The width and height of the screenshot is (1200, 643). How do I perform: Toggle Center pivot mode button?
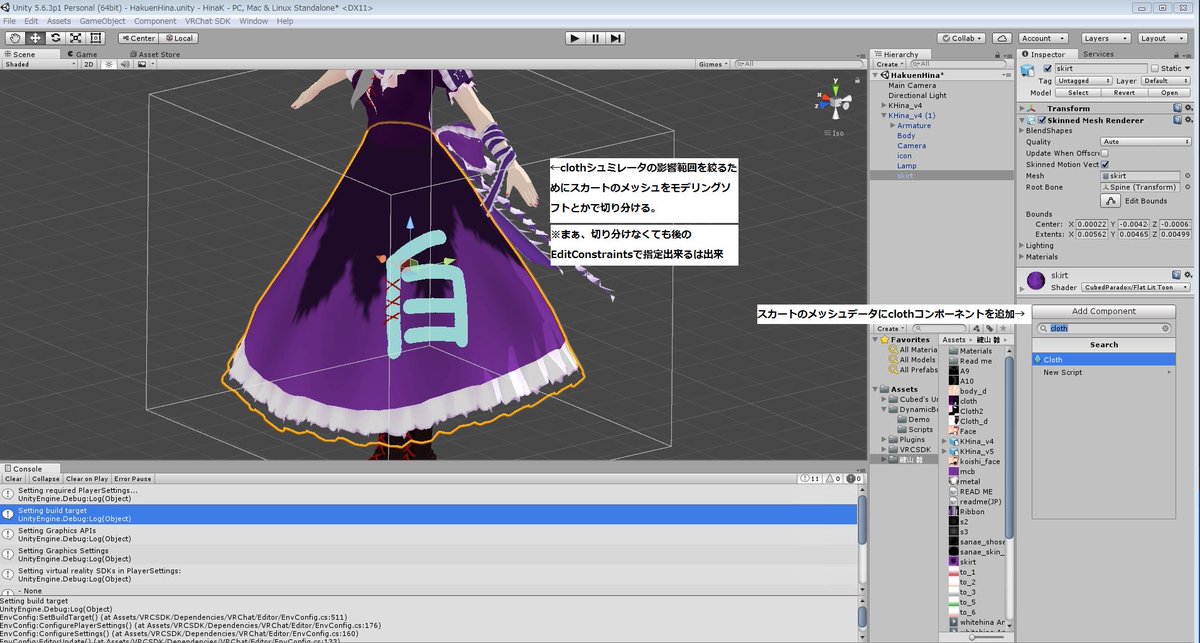[137, 38]
